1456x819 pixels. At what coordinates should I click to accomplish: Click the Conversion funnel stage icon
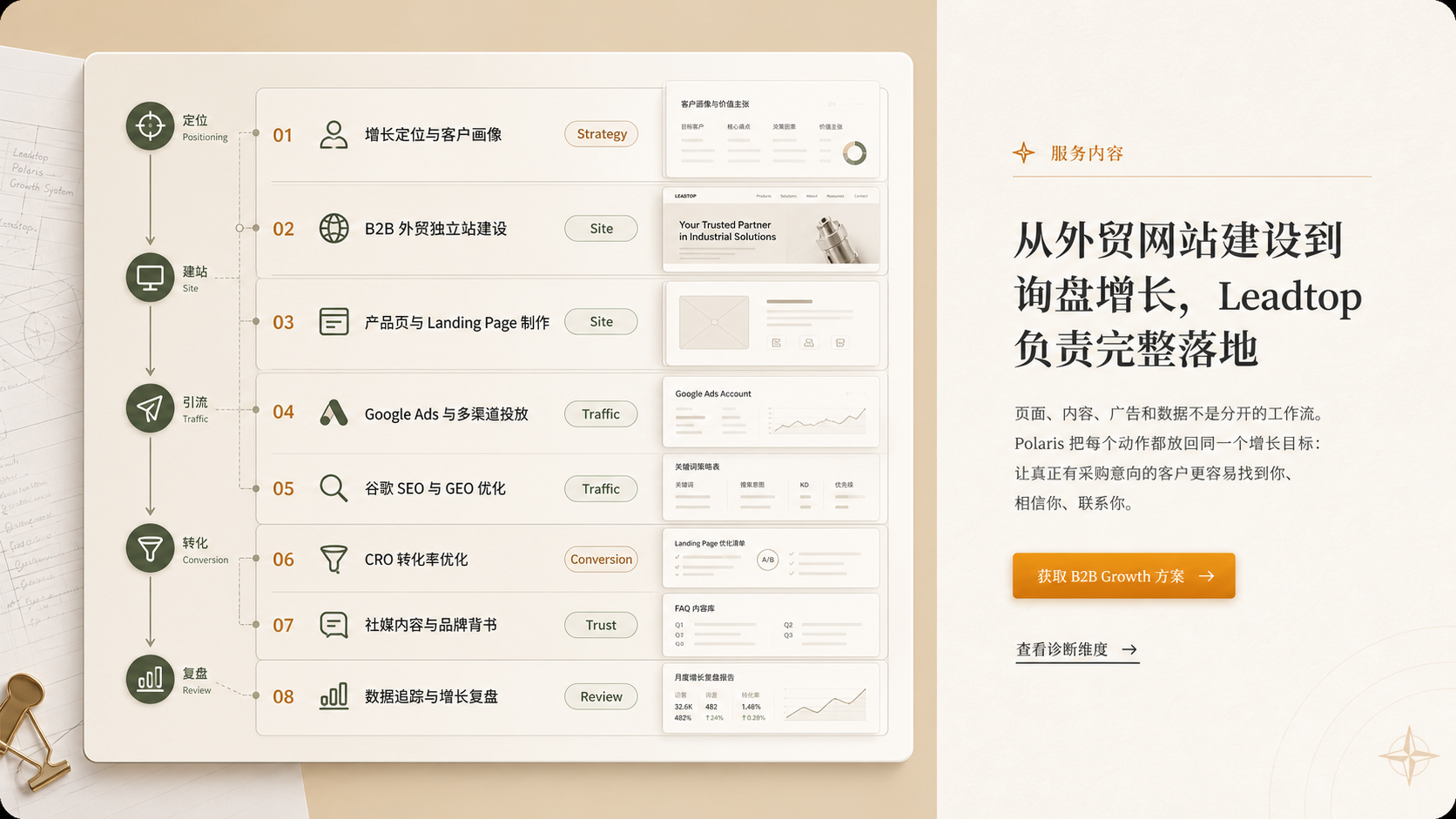click(150, 548)
